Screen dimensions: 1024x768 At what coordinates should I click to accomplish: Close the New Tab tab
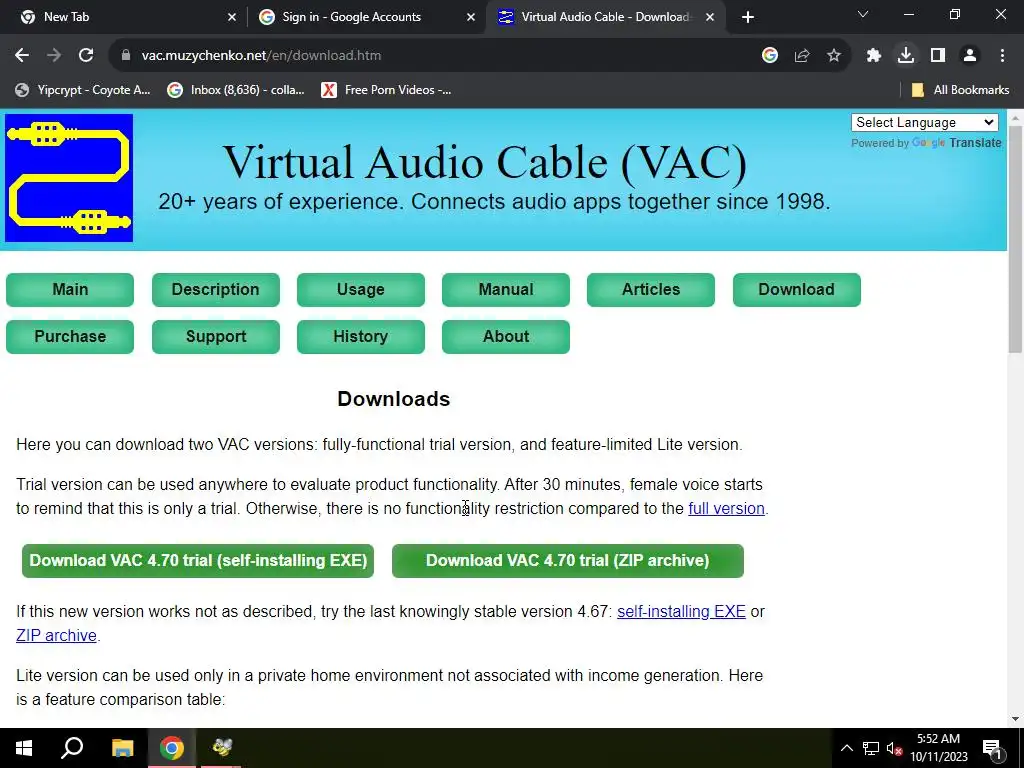pos(232,17)
